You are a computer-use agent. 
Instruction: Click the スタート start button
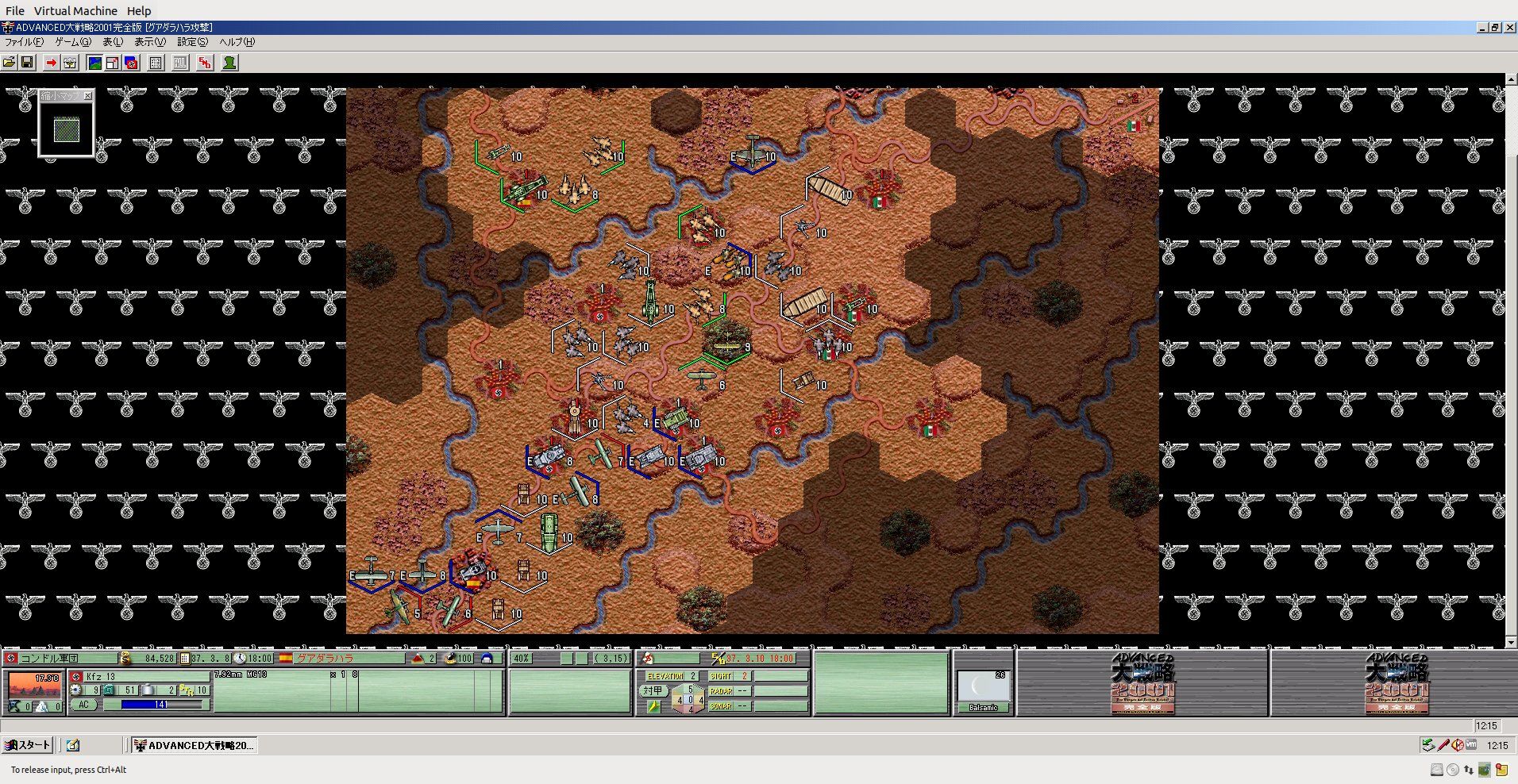click(x=28, y=745)
